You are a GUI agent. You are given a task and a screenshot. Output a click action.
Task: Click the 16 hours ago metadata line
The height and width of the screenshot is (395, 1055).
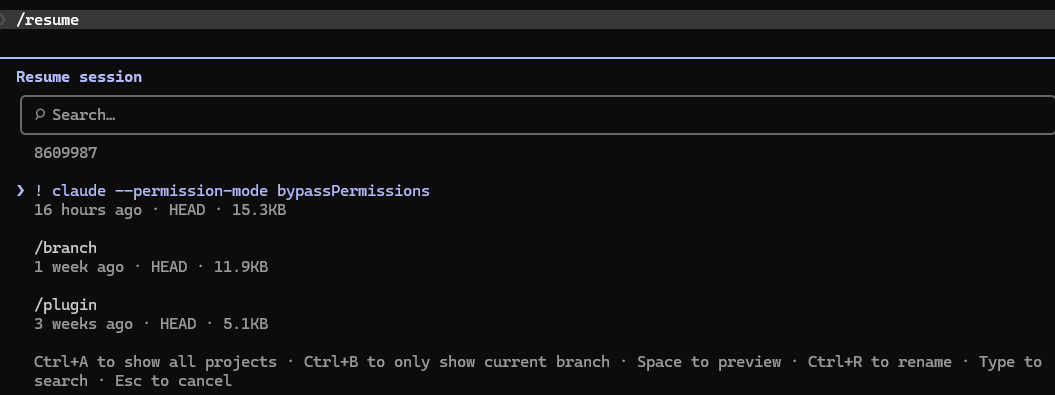[160, 210]
